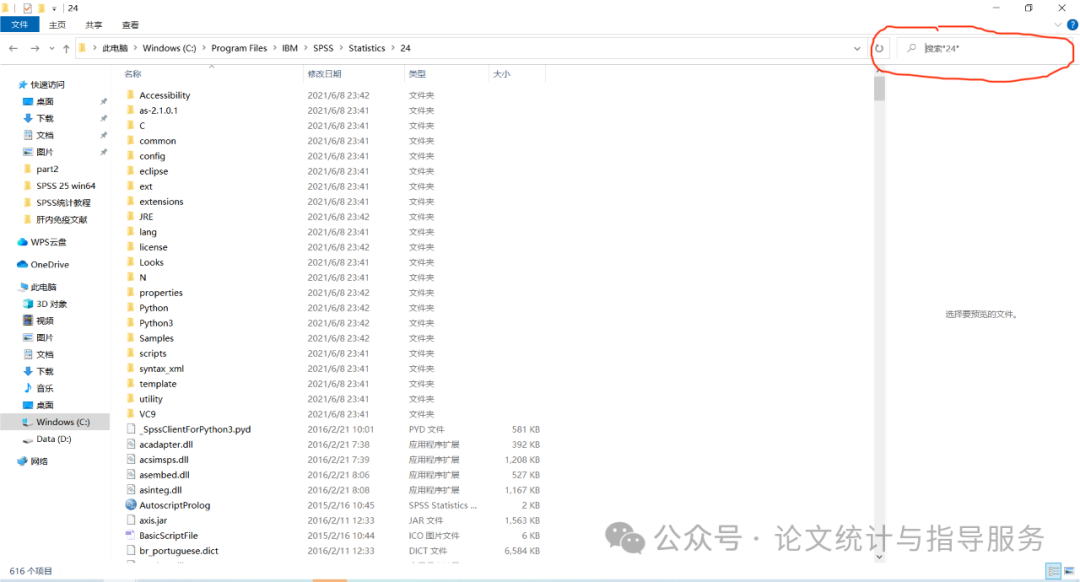Expand the ribbon with the chevron
This screenshot has width=1080, height=582.
(x=1058, y=25)
